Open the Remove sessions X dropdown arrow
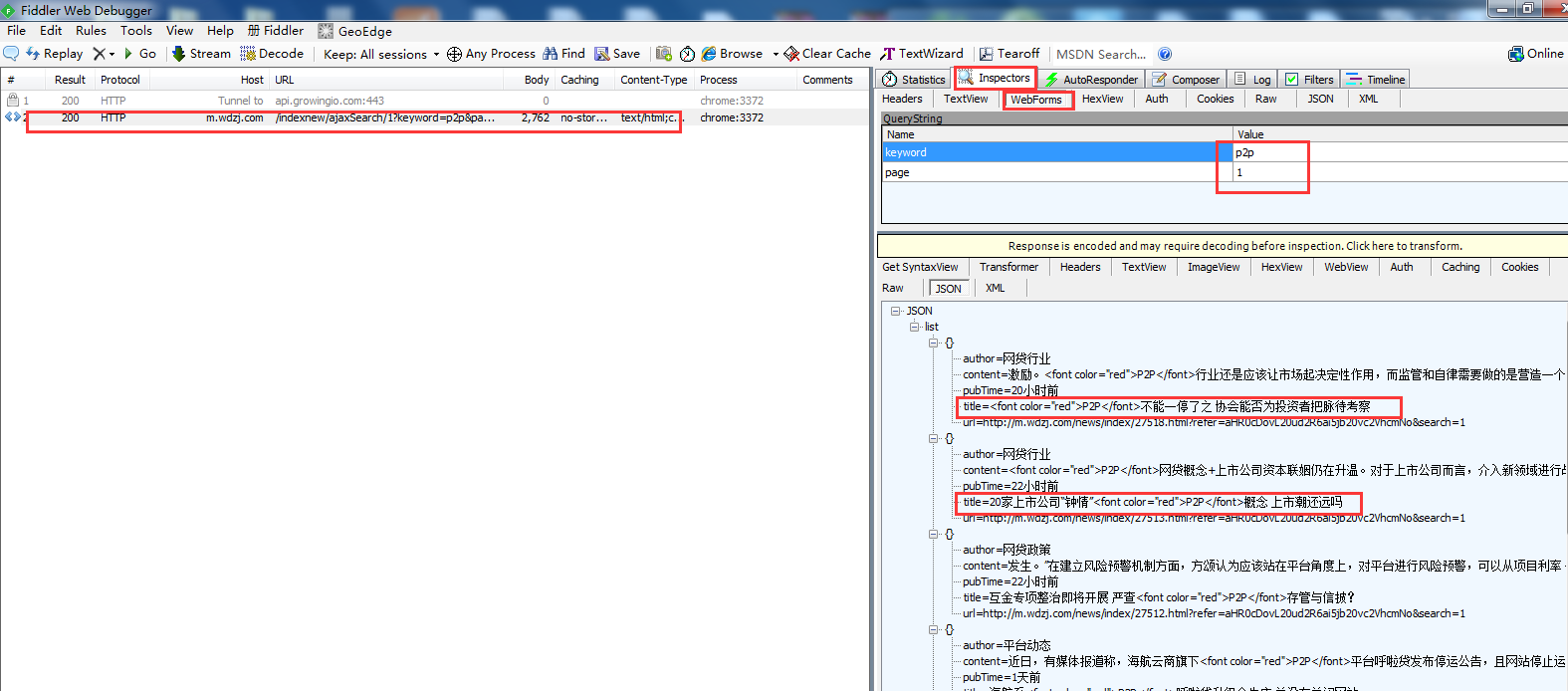This screenshot has width=1568, height=691. (x=112, y=54)
